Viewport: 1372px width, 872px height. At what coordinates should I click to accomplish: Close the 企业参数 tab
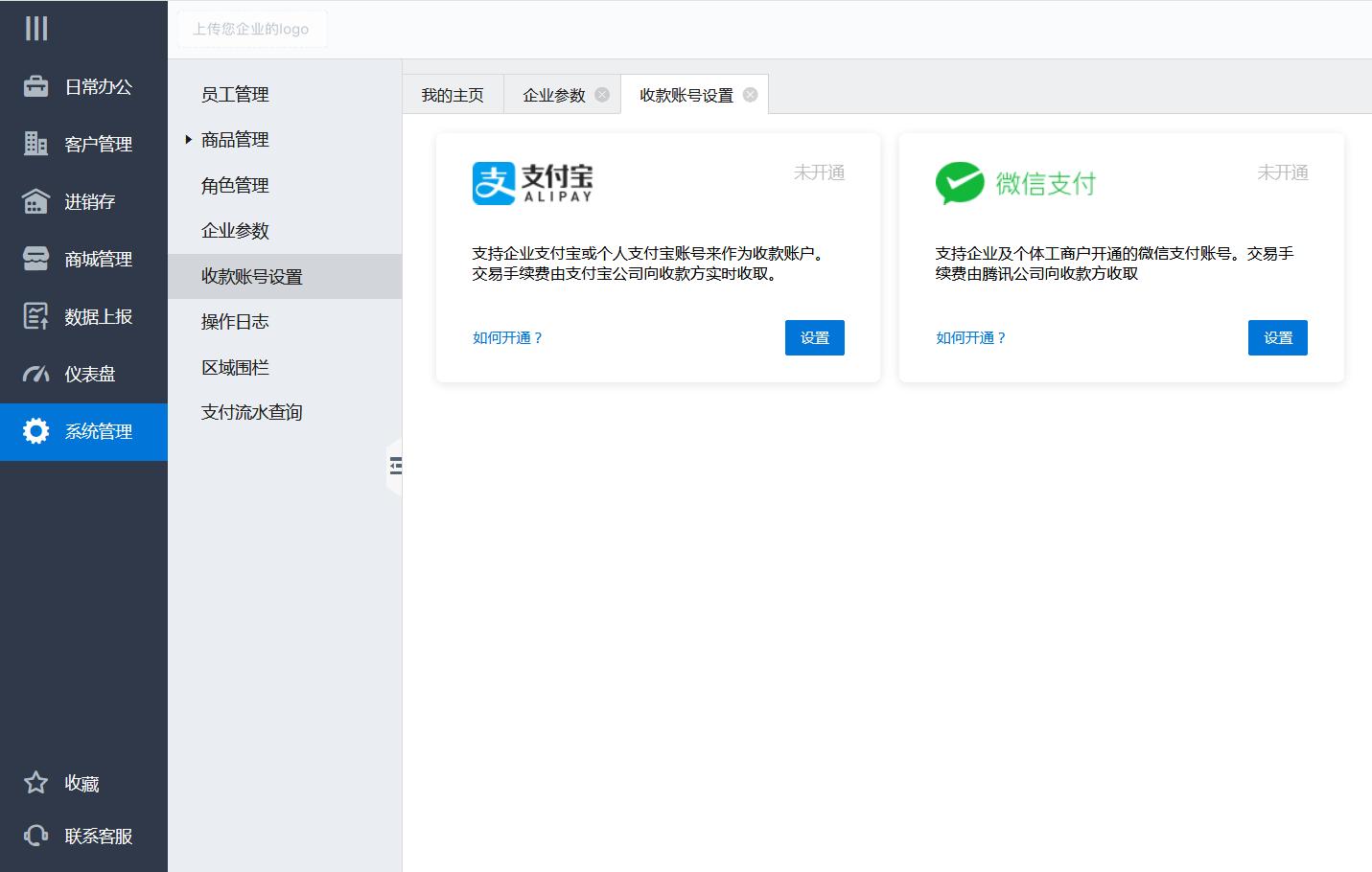(602, 94)
